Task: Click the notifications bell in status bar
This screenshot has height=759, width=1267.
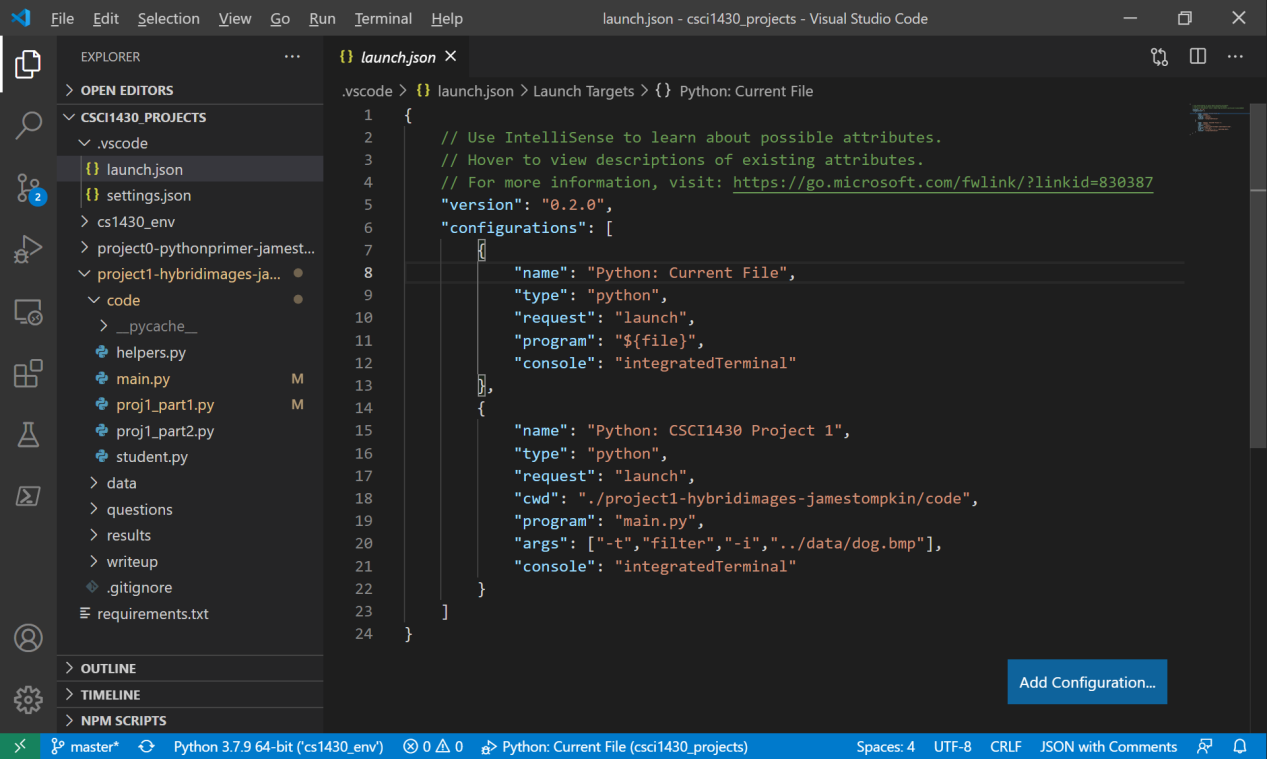Action: 1239,746
